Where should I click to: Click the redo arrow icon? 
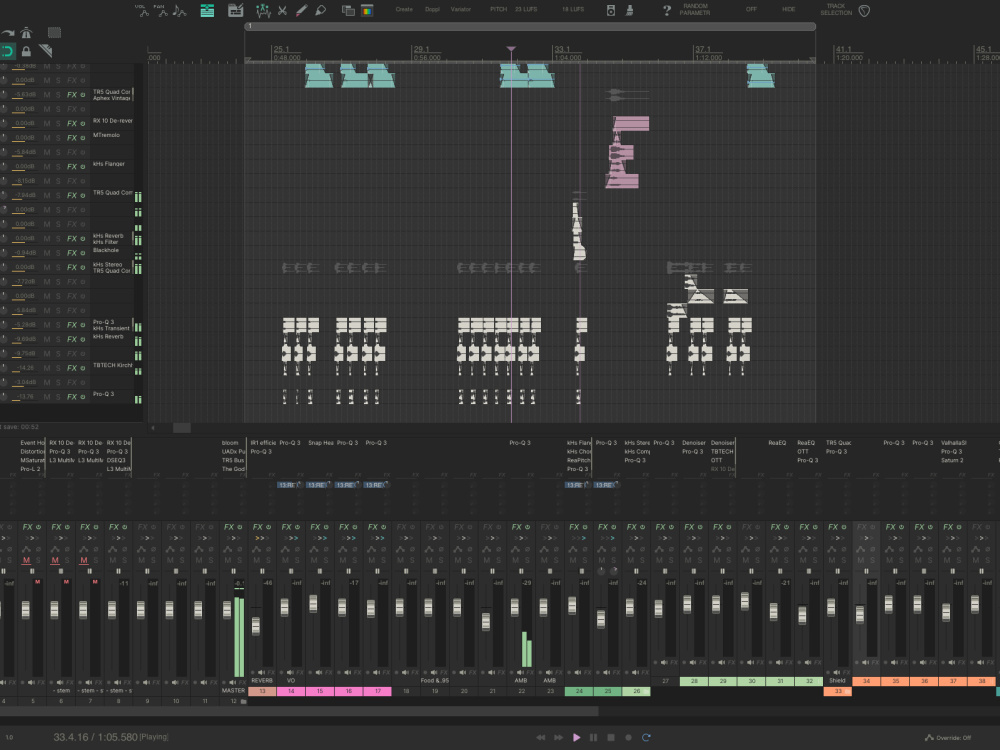(x=8, y=33)
